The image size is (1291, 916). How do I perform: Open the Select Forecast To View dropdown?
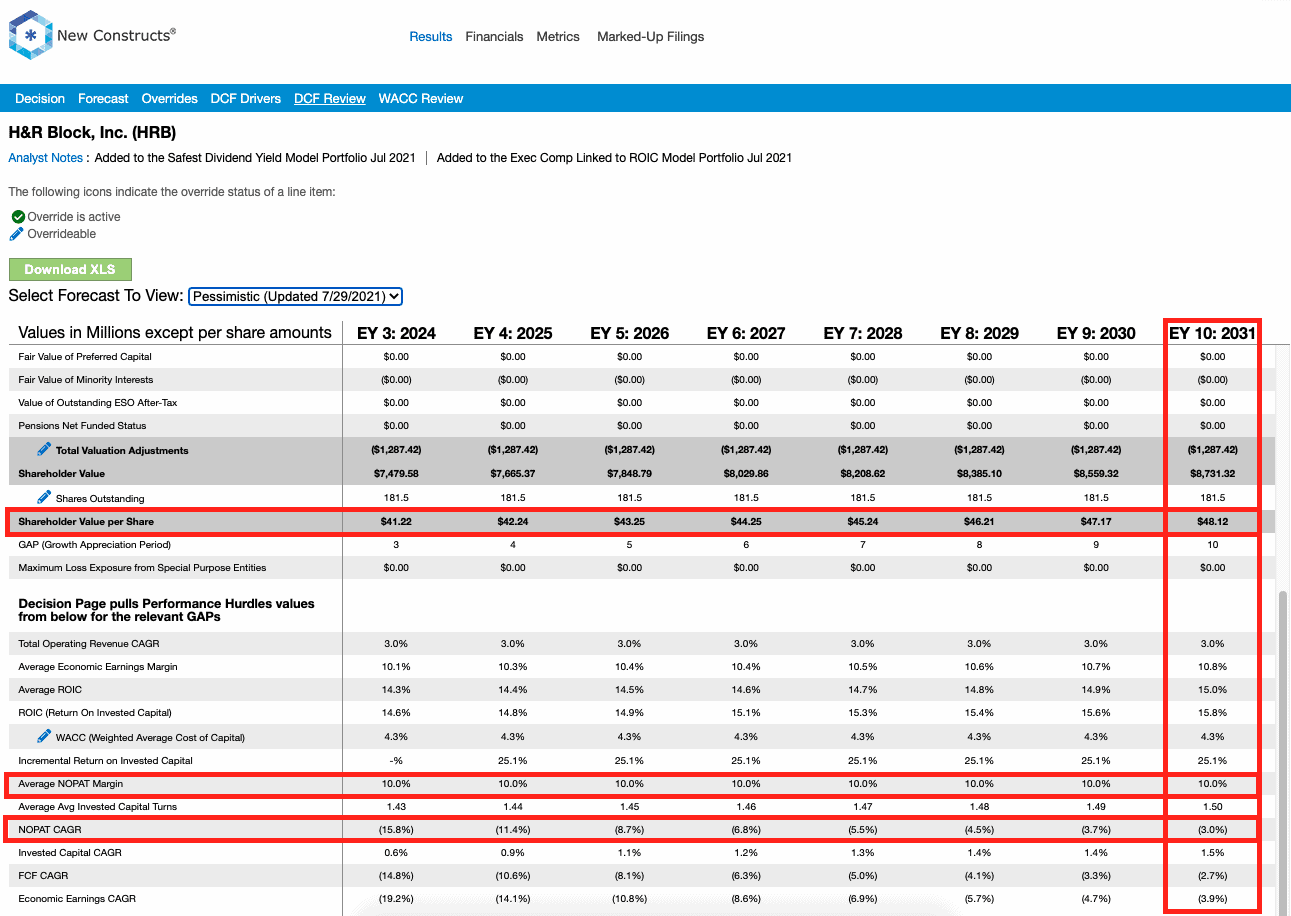(295, 296)
